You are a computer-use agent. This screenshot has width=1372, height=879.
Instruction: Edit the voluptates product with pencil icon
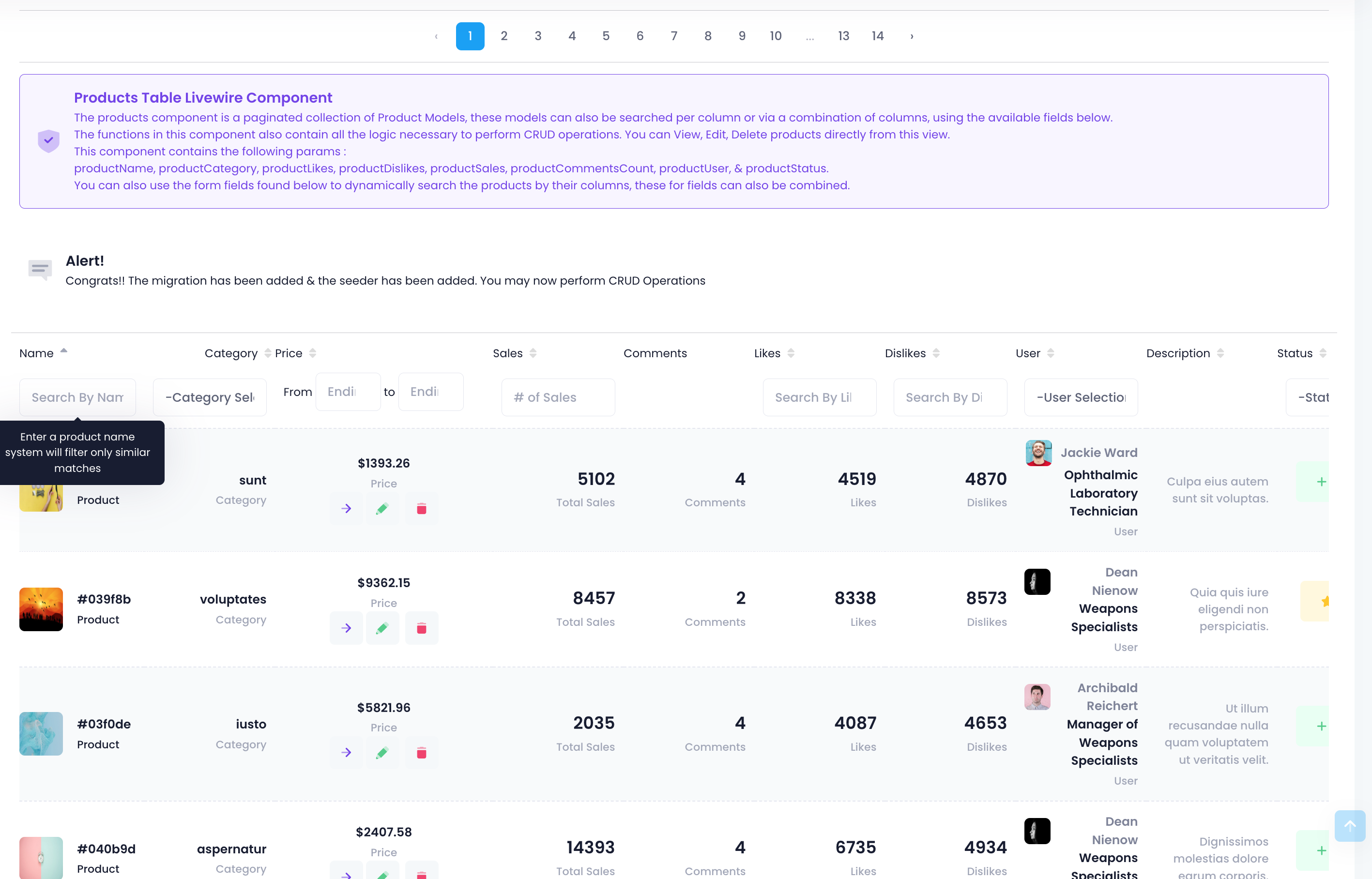[382, 628]
